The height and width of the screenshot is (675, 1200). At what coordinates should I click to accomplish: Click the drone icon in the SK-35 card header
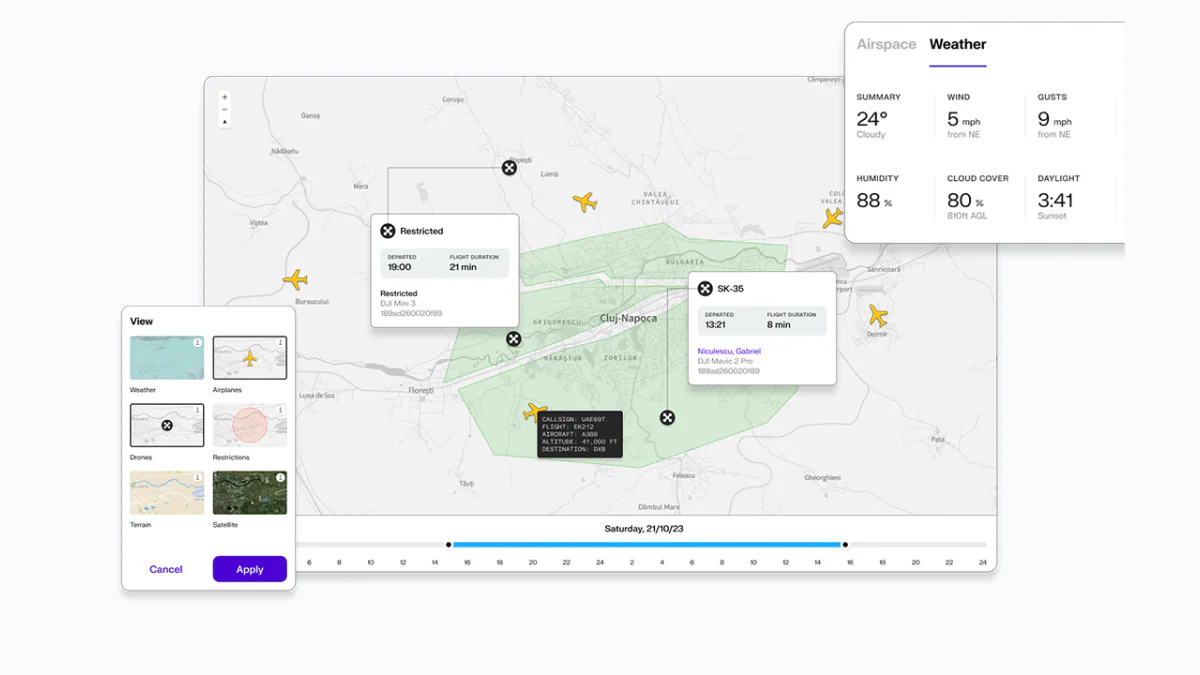click(x=705, y=288)
